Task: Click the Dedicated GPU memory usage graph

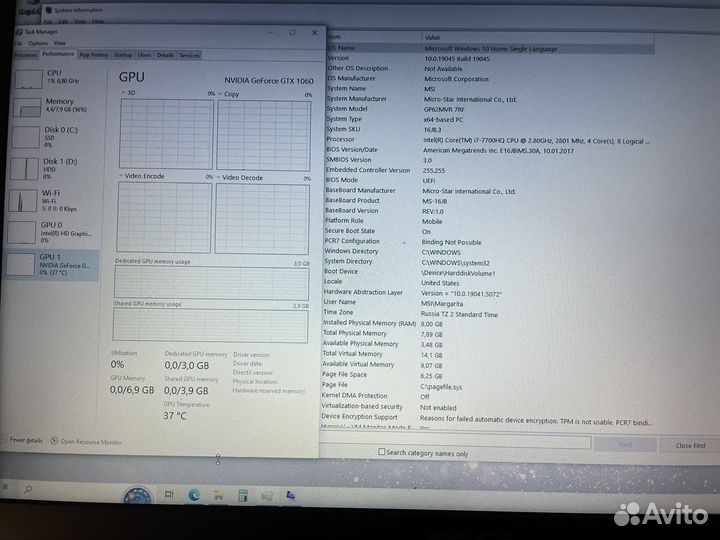Action: 211,283
